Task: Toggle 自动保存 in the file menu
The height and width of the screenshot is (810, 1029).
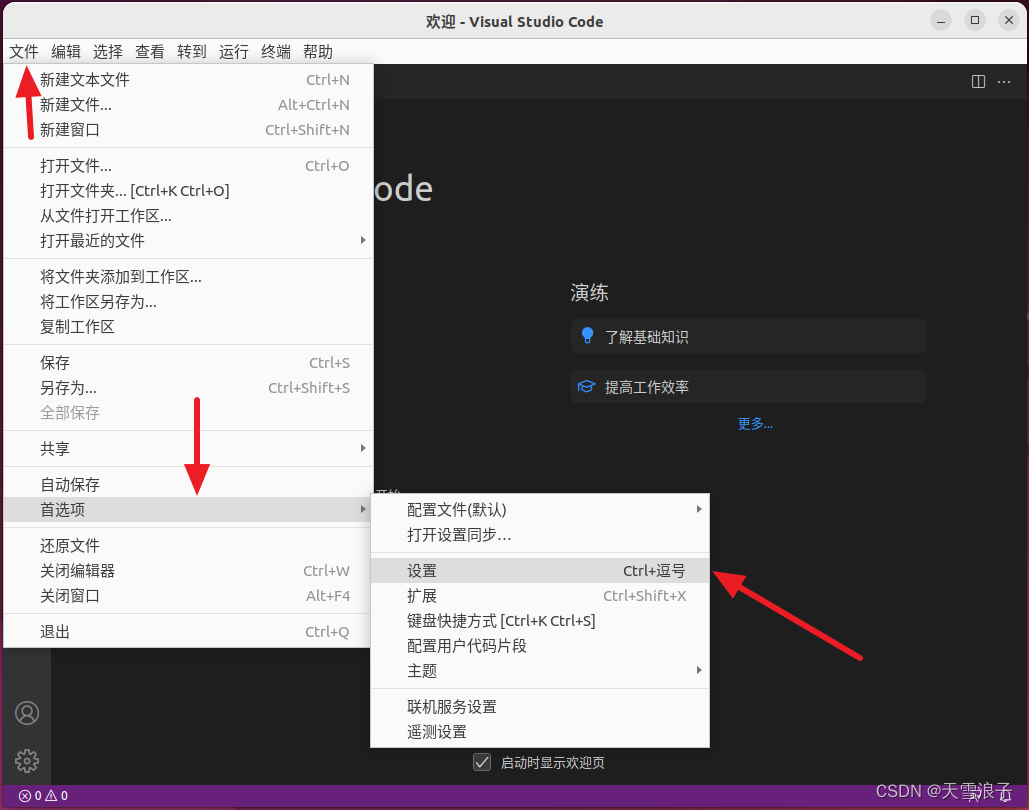Action: 188,484
